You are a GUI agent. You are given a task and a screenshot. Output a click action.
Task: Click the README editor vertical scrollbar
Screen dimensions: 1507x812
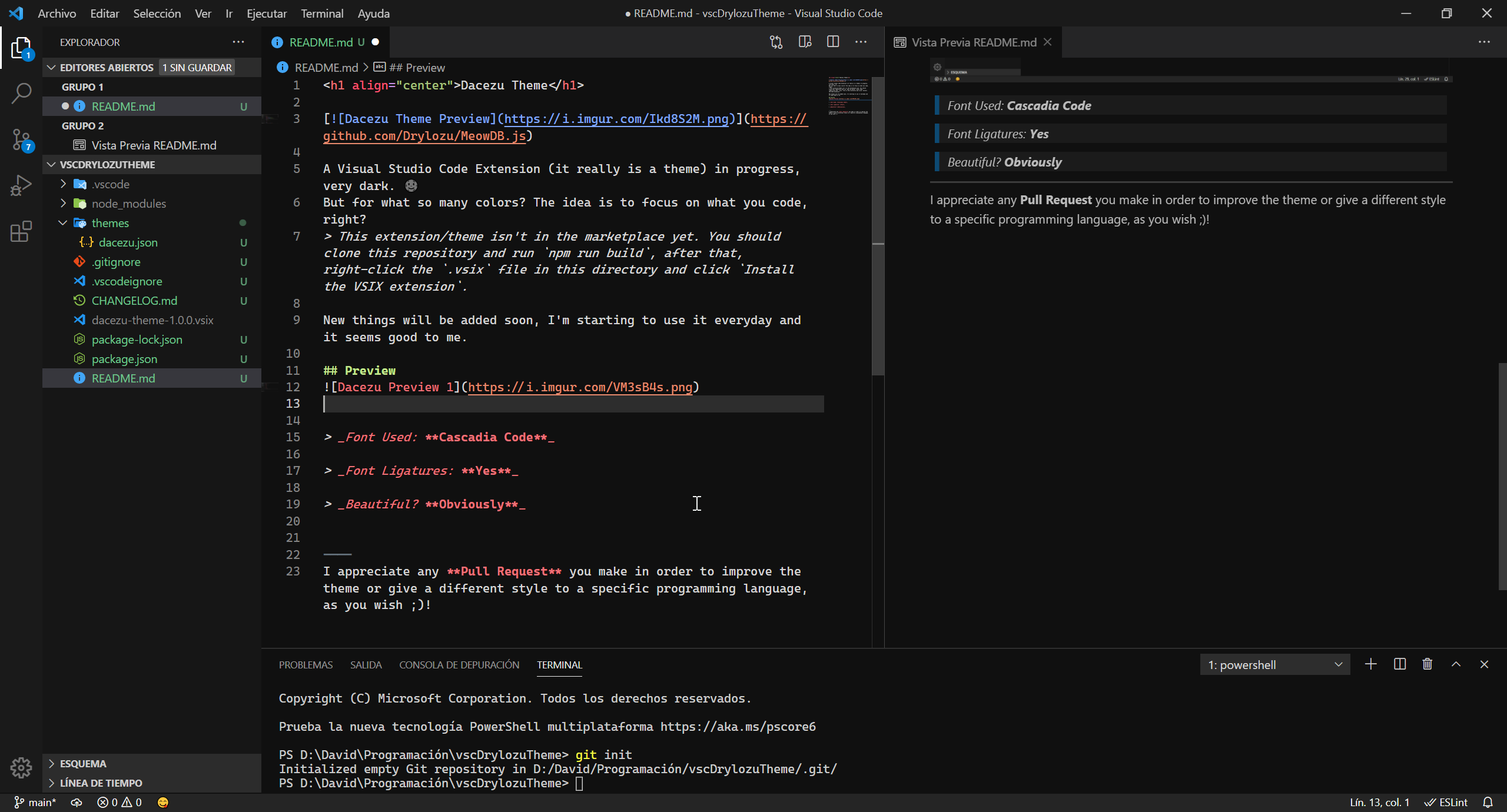pos(878,226)
